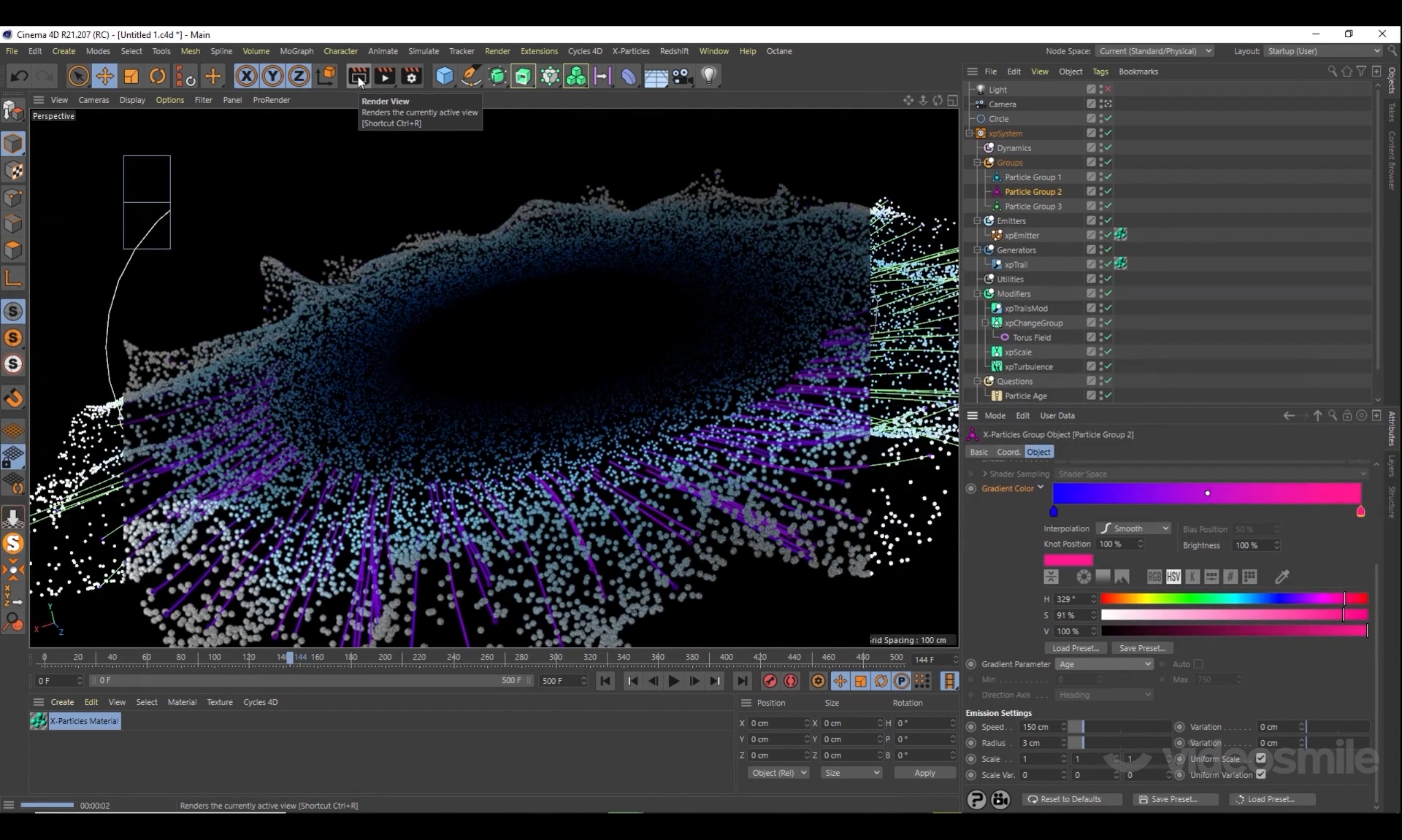1402x840 pixels.
Task: Click the pink gradient knot handle
Action: pyautogui.click(x=1360, y=512)
